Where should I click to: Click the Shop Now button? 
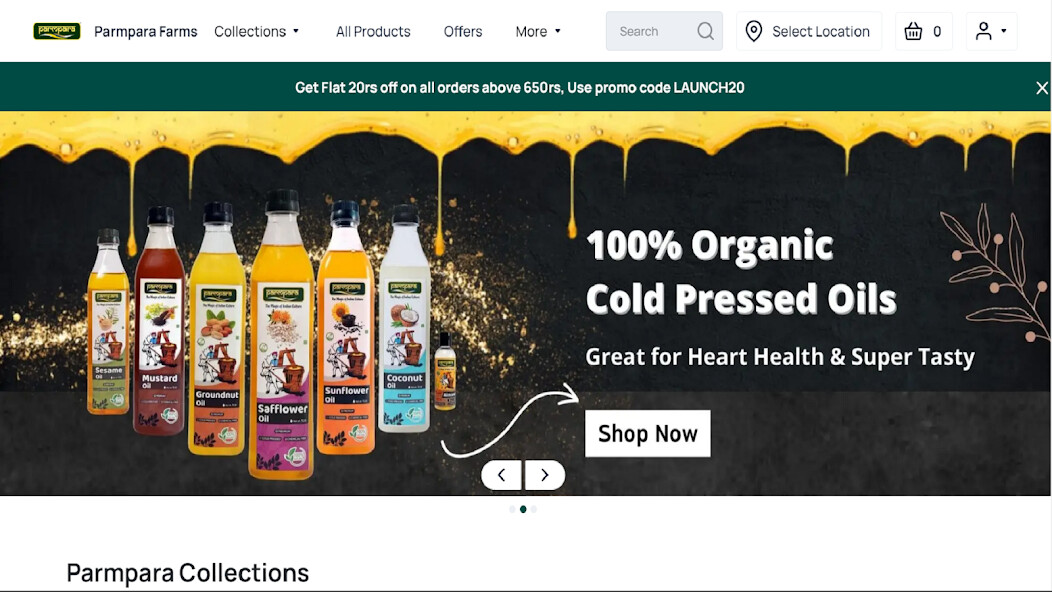[647, 434]
